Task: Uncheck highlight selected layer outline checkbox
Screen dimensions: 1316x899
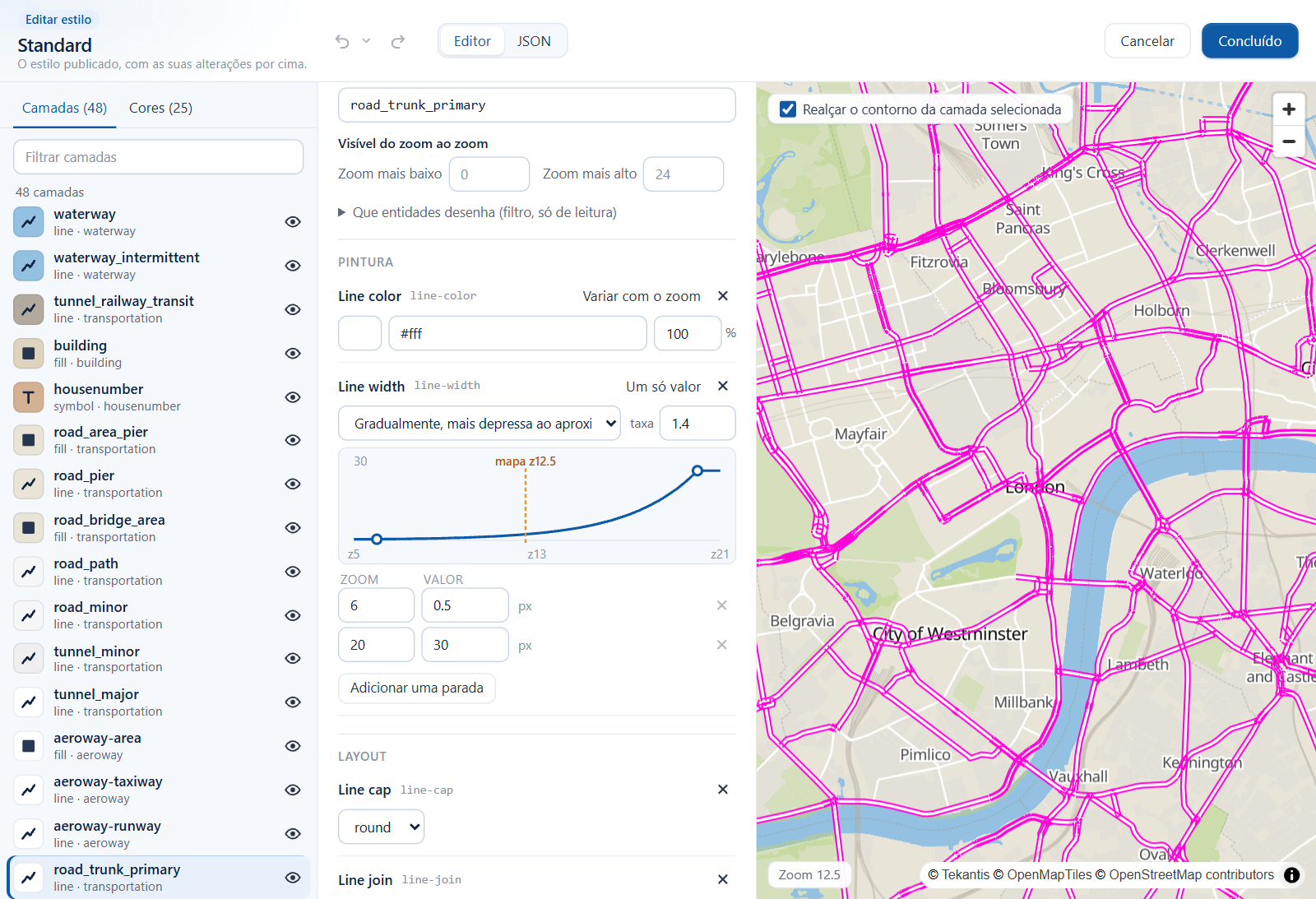Action: [x=788, y=109]
